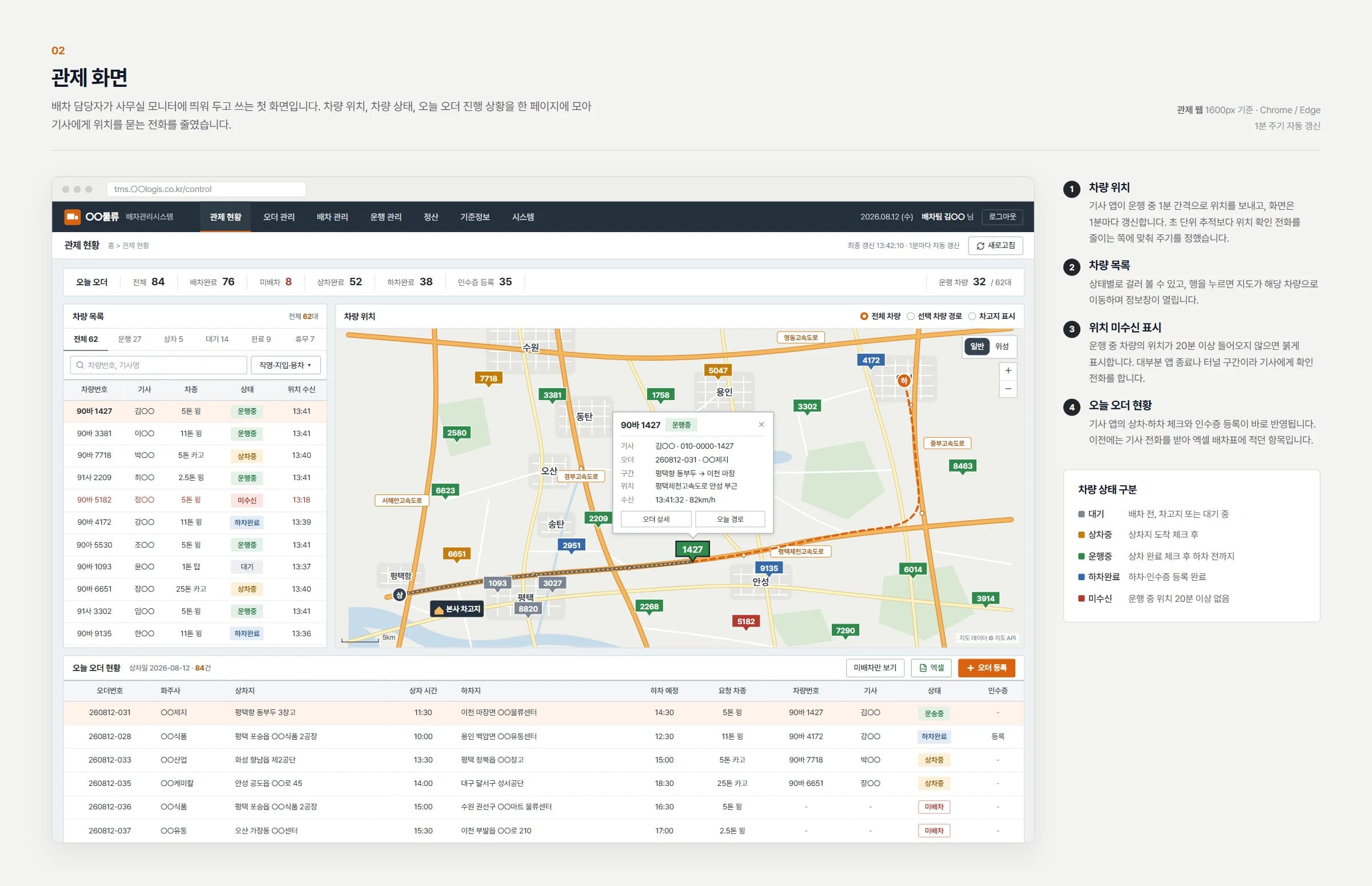
Task: Click the red 5182 vehicle marker on the map
Action: coord(745,621)
